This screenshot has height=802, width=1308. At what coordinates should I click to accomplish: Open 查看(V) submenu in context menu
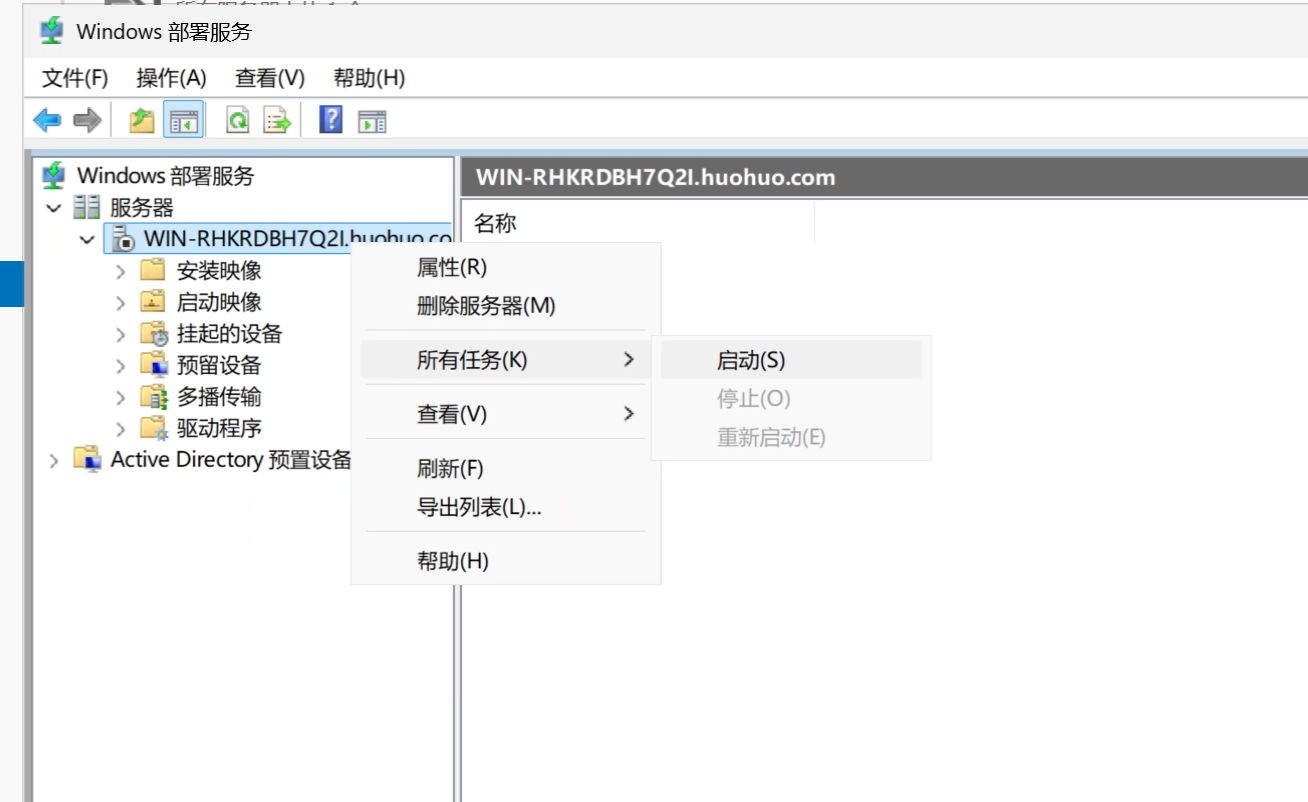pos(505,413)
